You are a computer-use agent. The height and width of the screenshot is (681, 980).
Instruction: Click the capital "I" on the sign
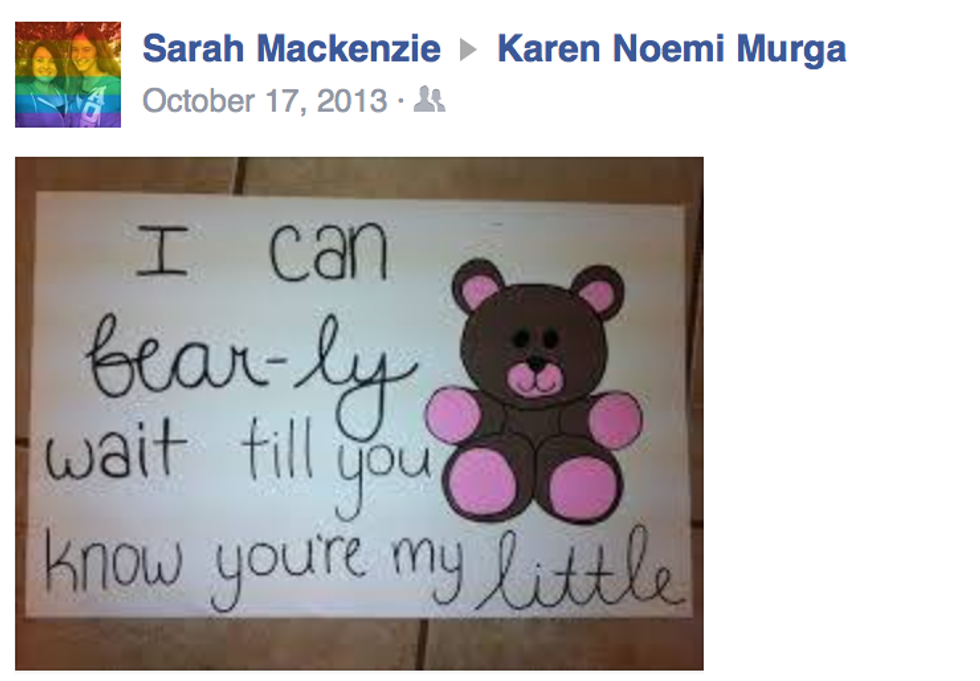(x=162, y=251)
